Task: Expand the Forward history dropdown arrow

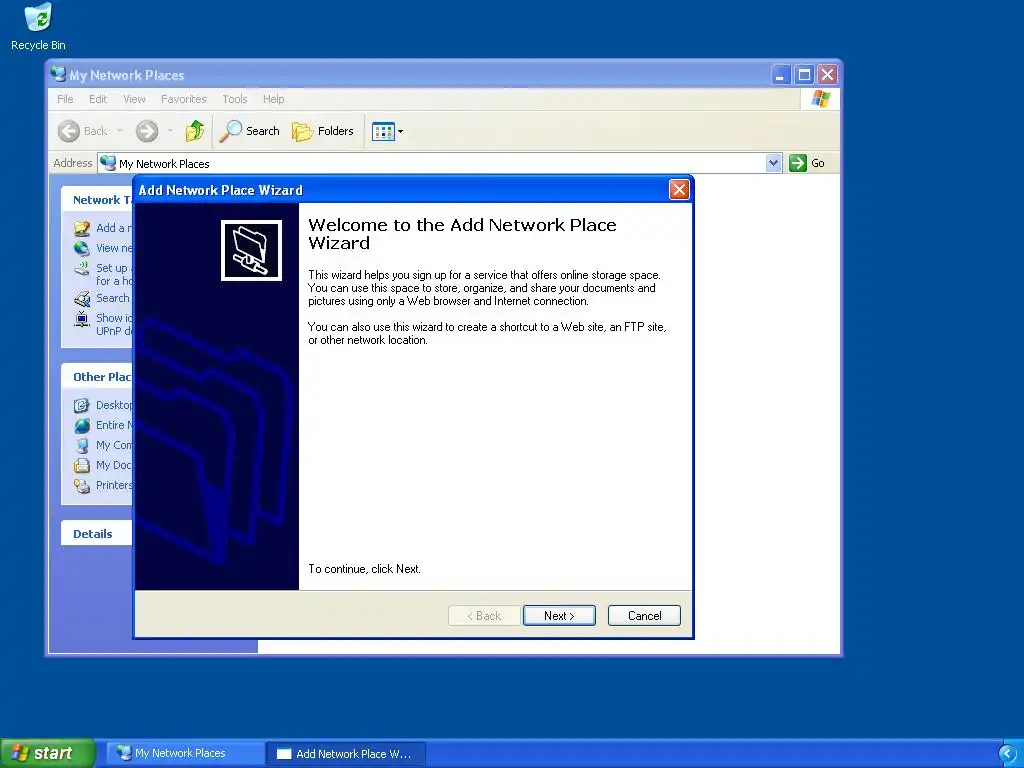Action: point(170,131)
